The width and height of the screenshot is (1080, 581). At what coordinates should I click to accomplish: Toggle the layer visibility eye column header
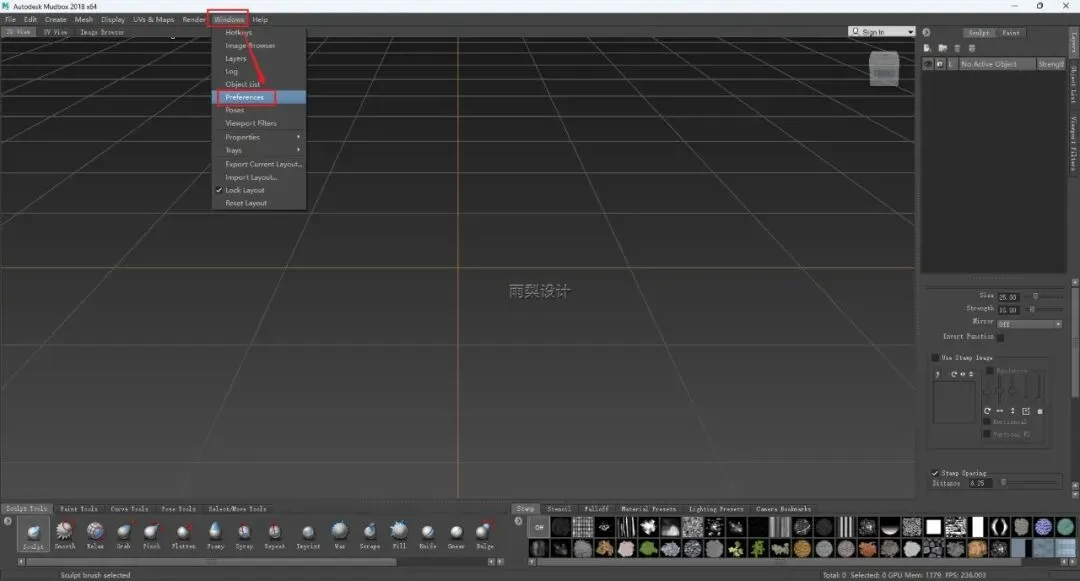[928, 64]
